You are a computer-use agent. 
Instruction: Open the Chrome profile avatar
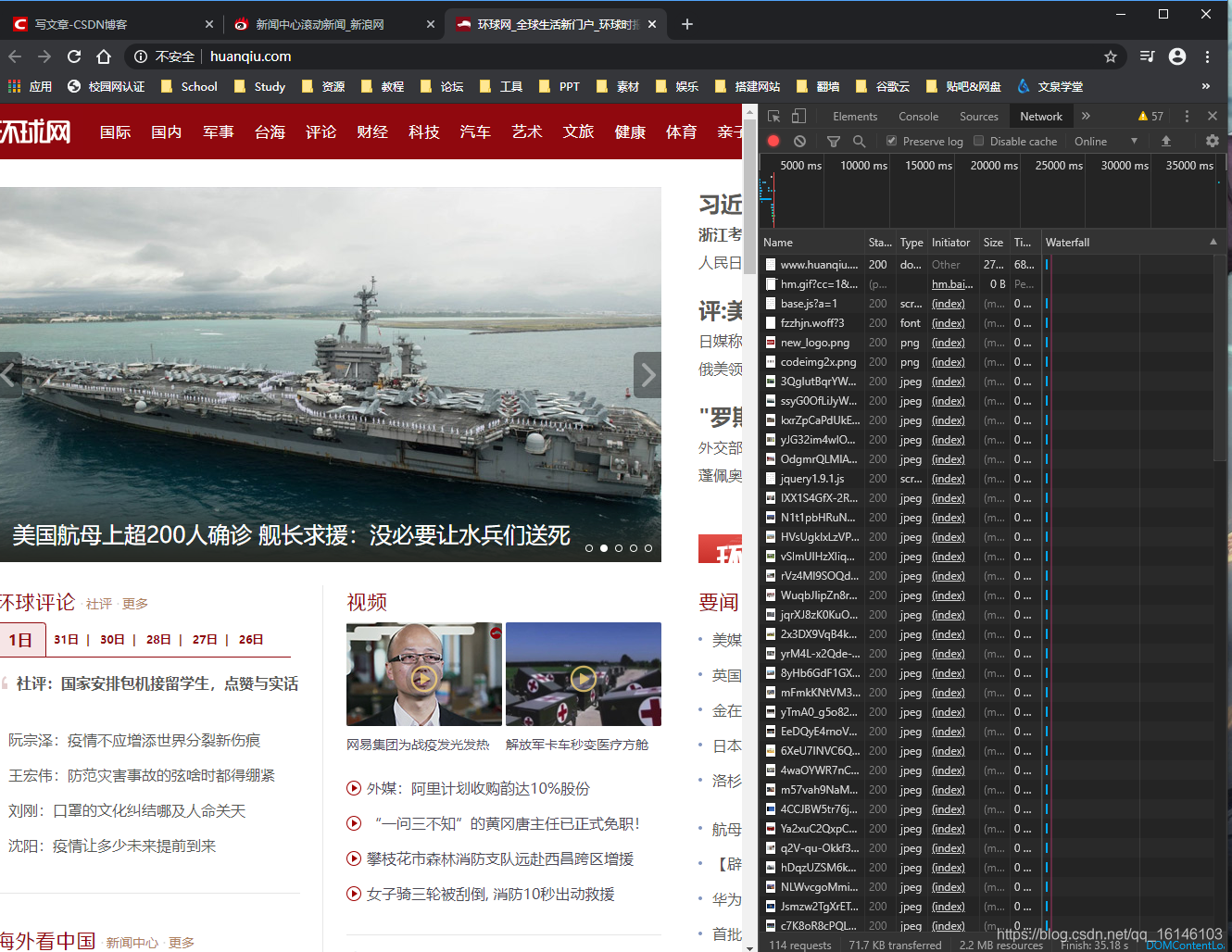[x=1177, y=56]
